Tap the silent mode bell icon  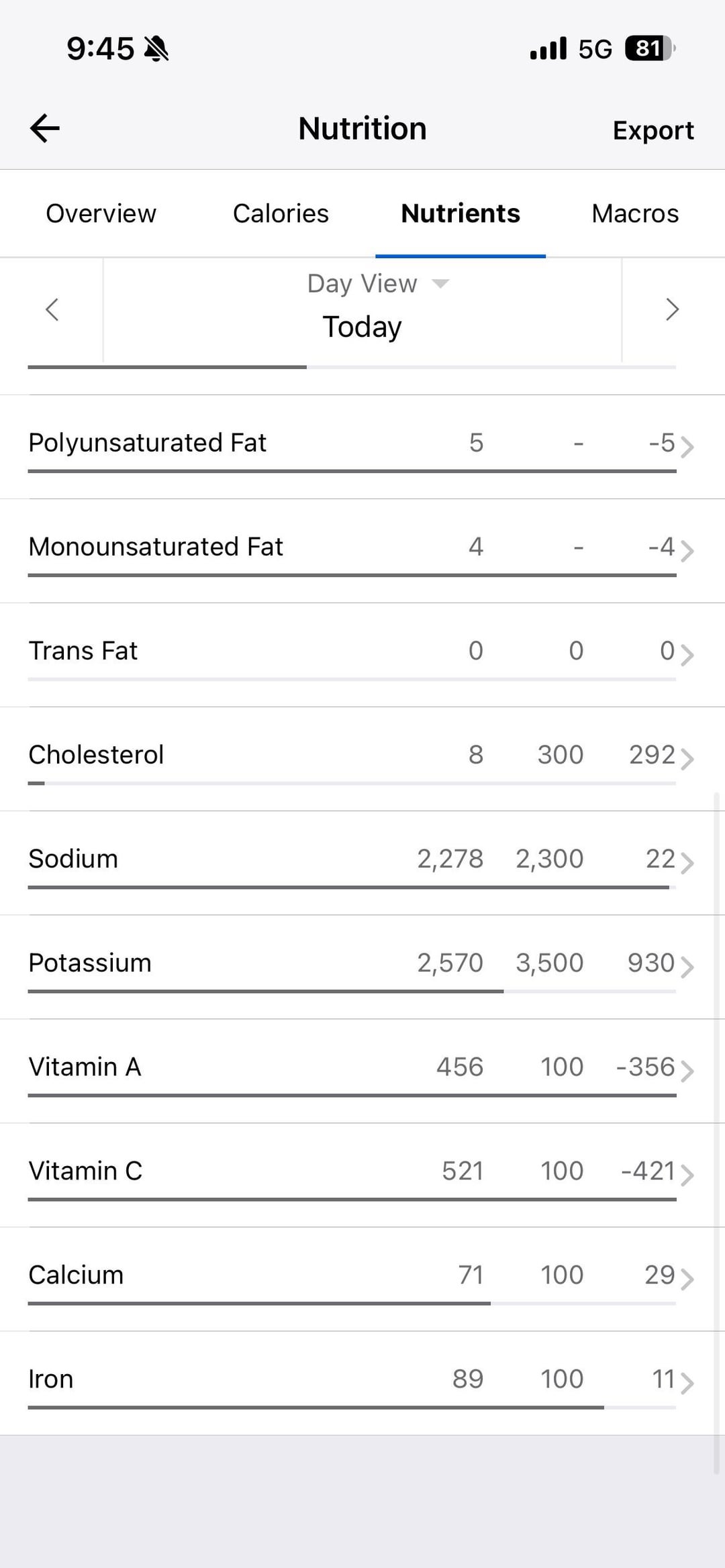[x=156, y=49]
